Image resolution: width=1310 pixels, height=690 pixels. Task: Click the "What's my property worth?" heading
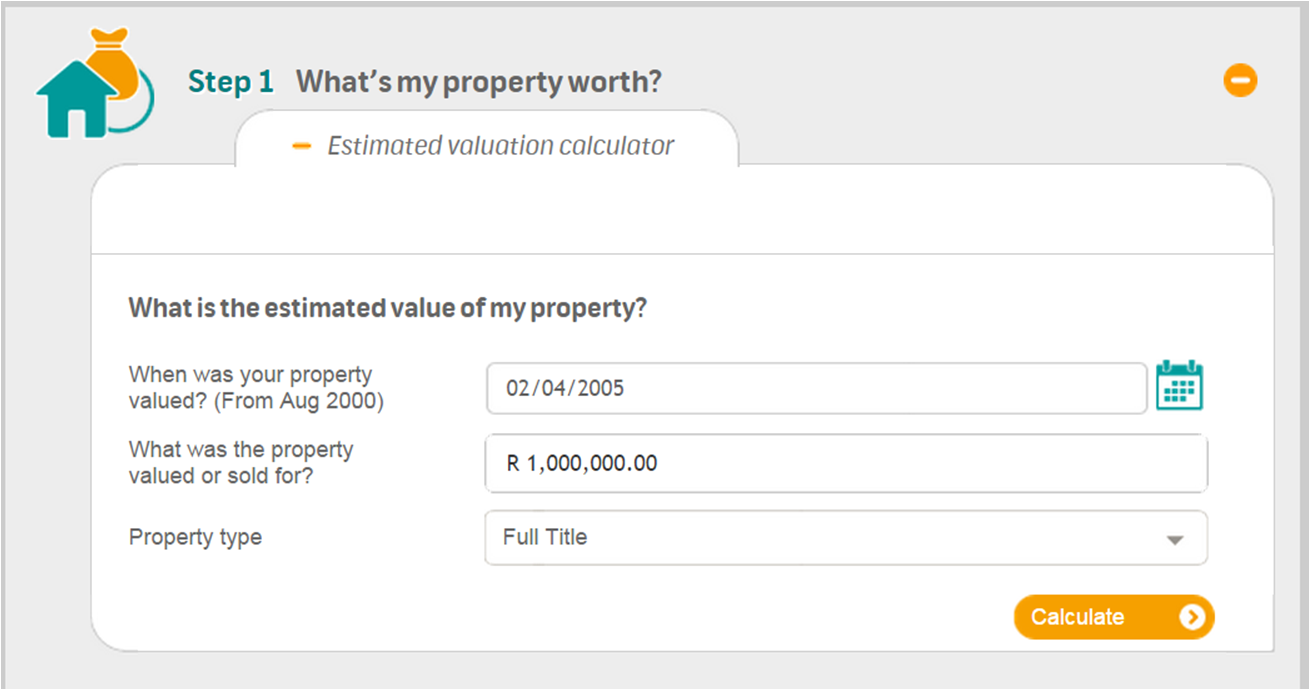coord(478,82)
